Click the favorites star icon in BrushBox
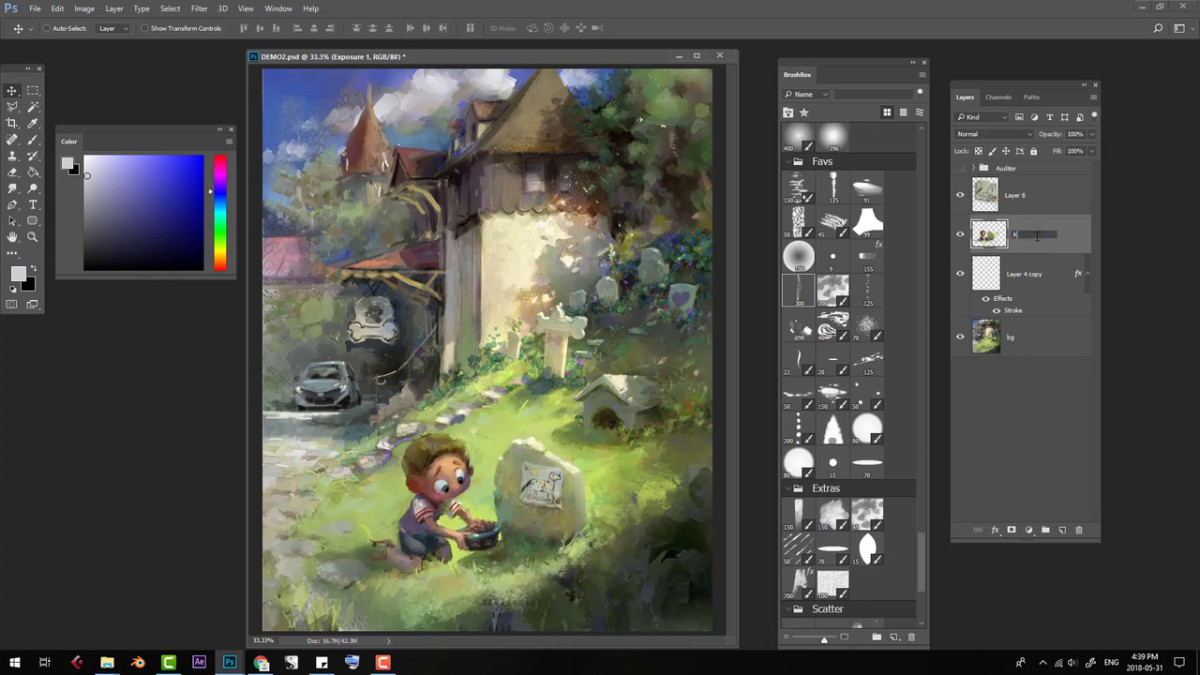Viewport: 1200px width, 675px height. (x=804, y=113)
